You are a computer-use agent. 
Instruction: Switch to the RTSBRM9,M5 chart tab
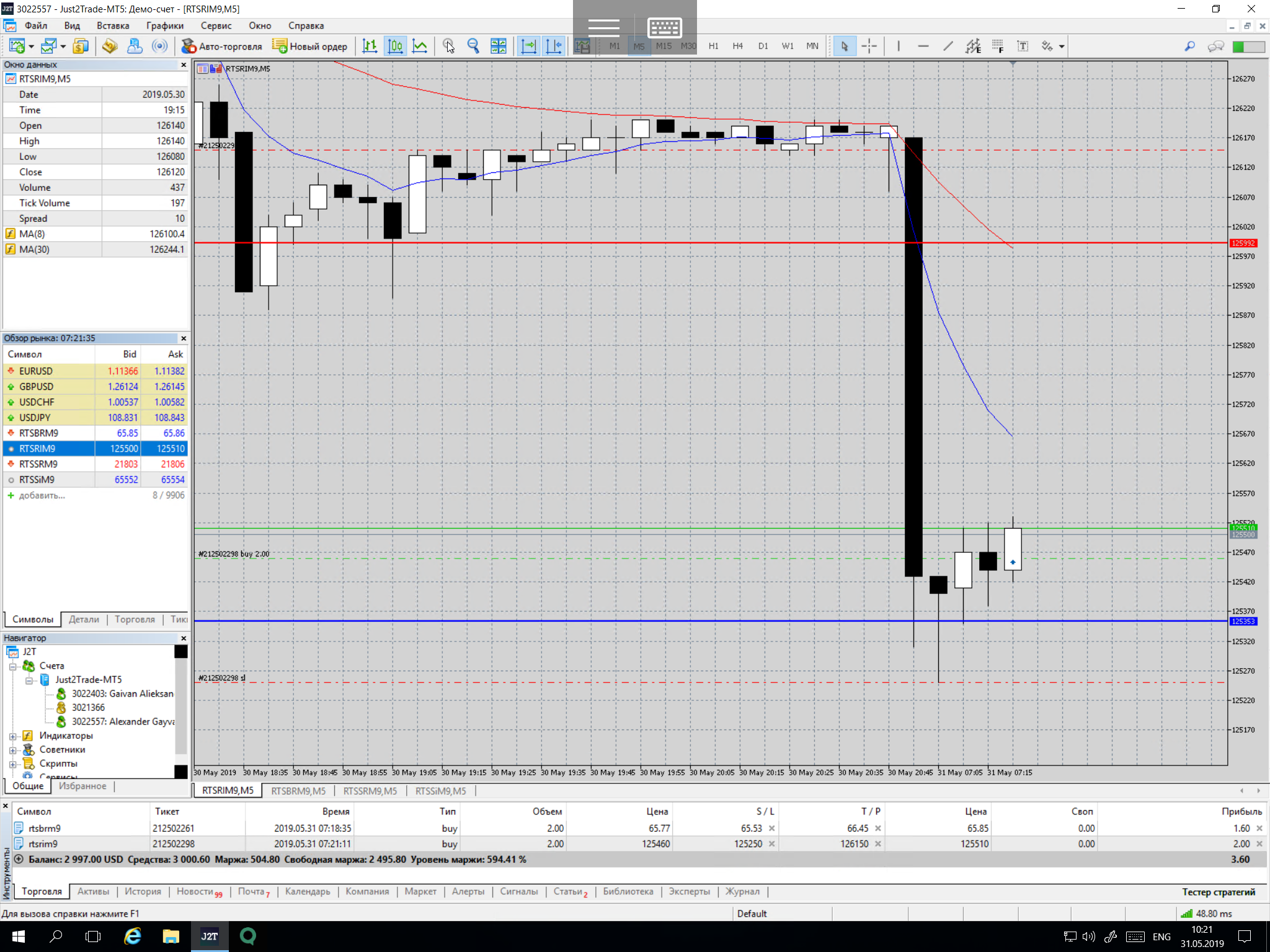[x=298, y=791]
